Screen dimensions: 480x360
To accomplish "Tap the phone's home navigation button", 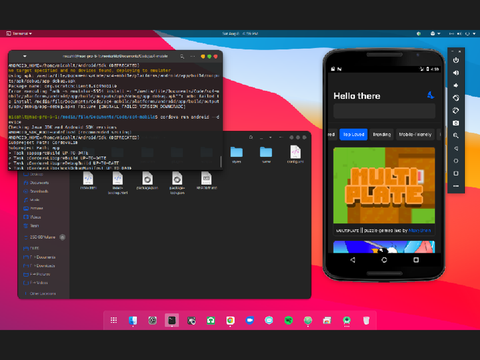I will pyautogui.click(x=384, y=260).
